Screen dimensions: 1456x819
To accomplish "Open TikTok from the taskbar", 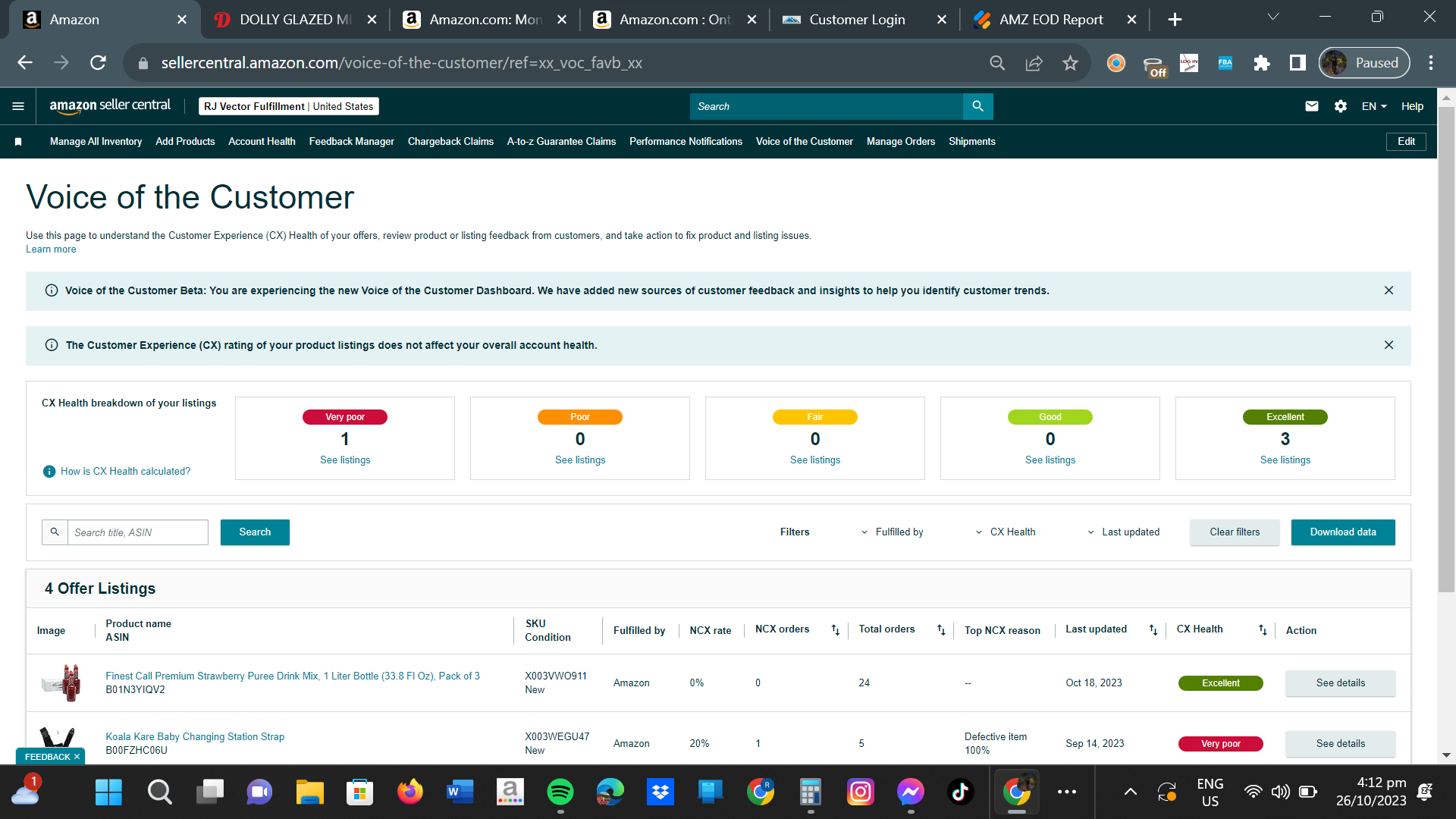I will pos(961,792).
